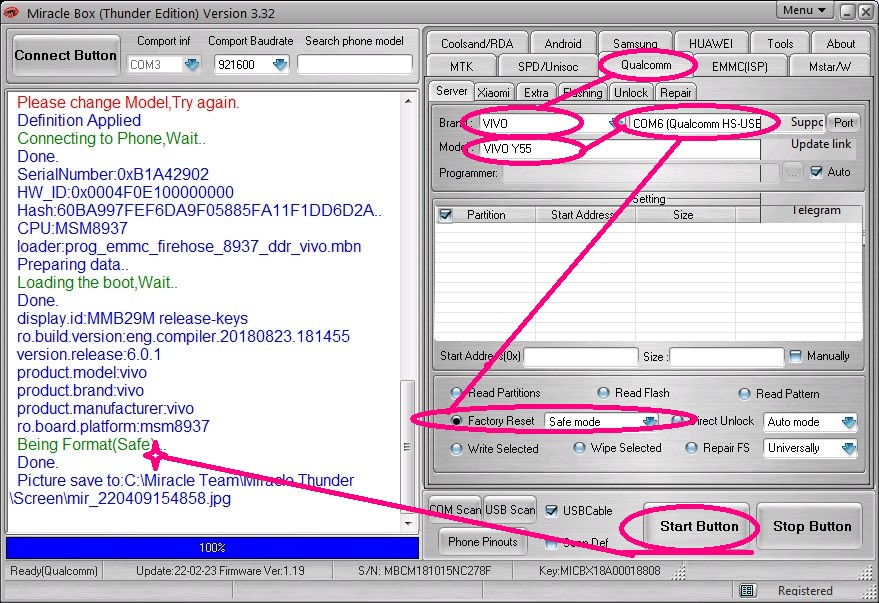This screenshot has height=603, width=879.
Task: Click the Connect Button
Action: [x=66, y=55]
